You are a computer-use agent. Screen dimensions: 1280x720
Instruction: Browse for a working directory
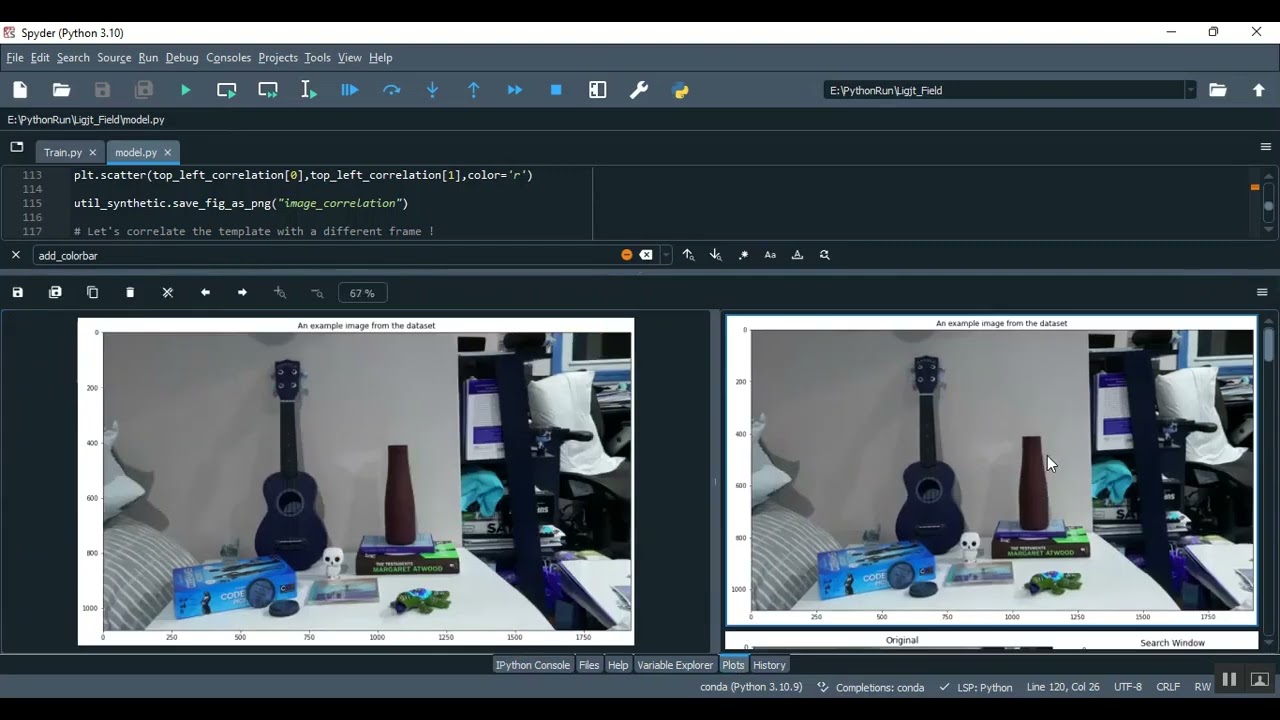pos(1217,90)
